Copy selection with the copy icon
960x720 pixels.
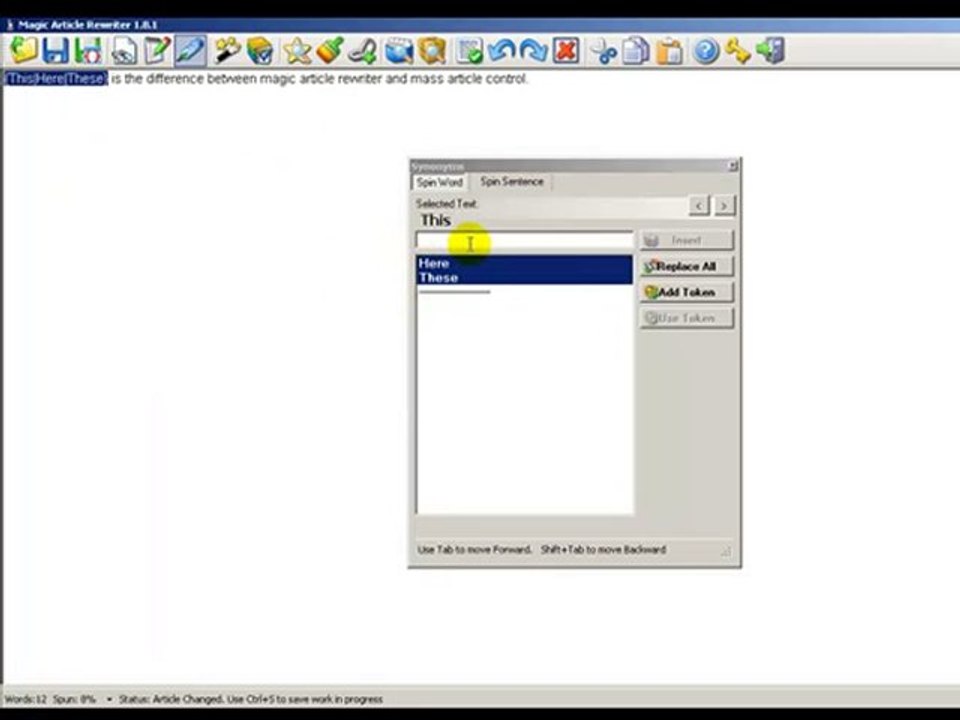click(636, 51)
